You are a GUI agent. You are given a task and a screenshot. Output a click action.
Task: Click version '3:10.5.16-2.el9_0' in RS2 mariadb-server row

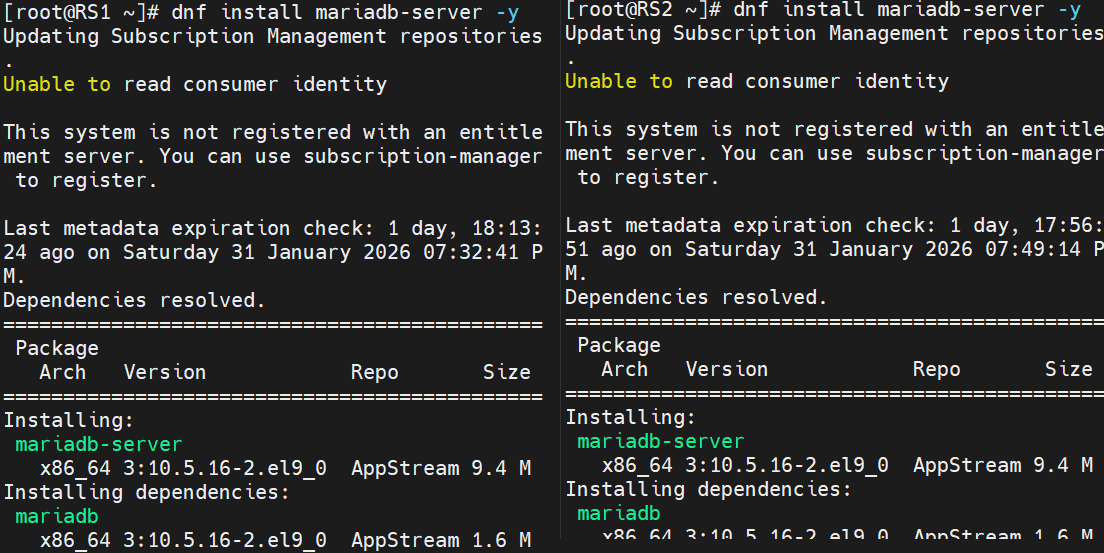coord(786,464)
